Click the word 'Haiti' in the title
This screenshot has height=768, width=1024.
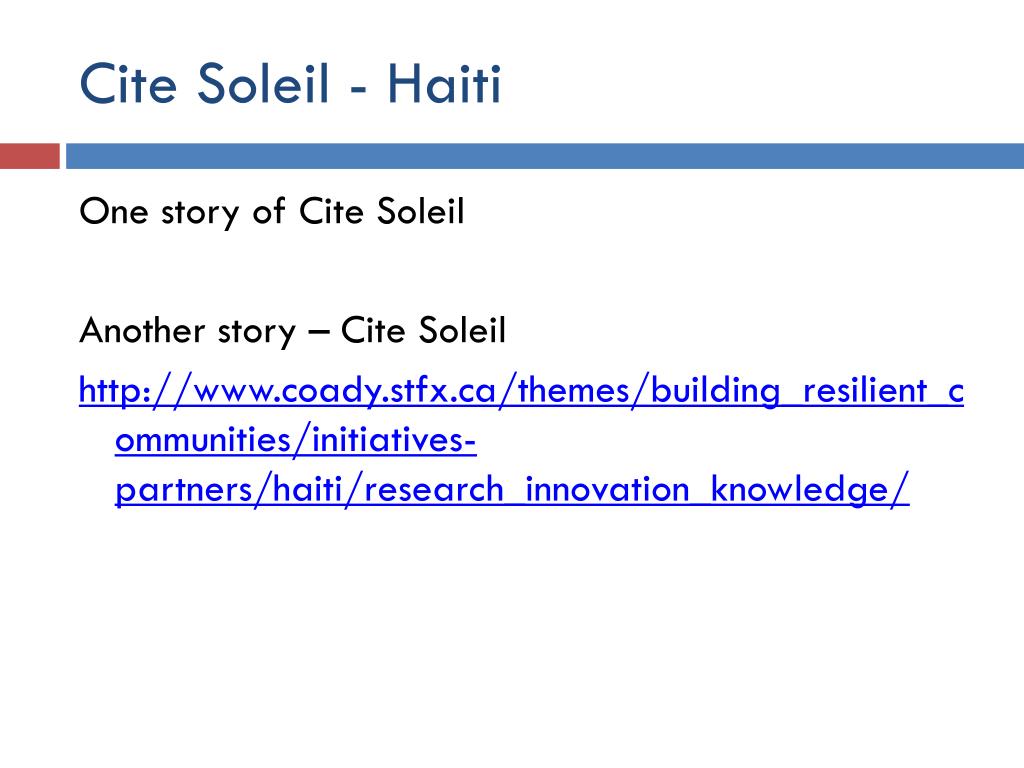(444, 83)
